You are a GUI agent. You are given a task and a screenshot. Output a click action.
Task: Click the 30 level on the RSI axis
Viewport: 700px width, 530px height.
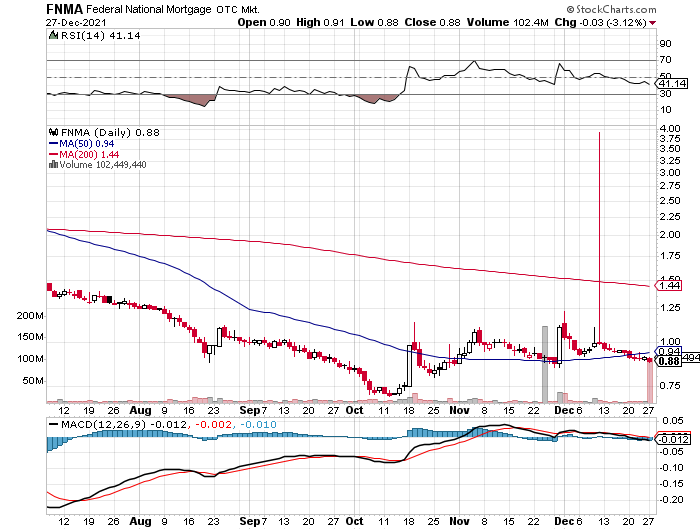[x=665, y=94]
